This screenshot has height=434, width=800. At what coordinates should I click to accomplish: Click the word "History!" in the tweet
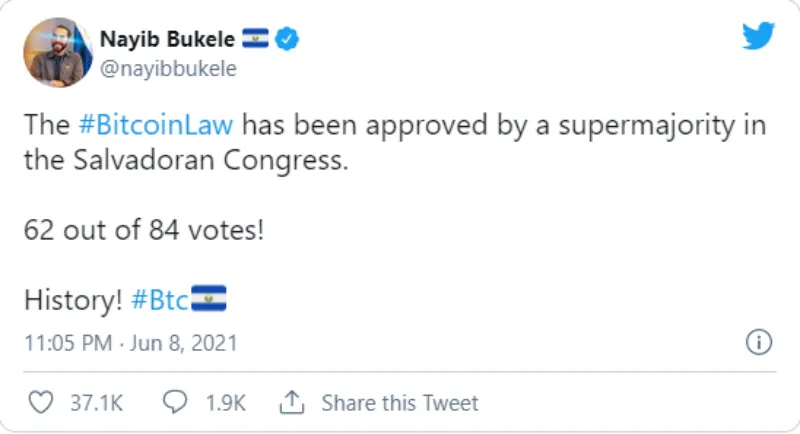coord(70,299)
